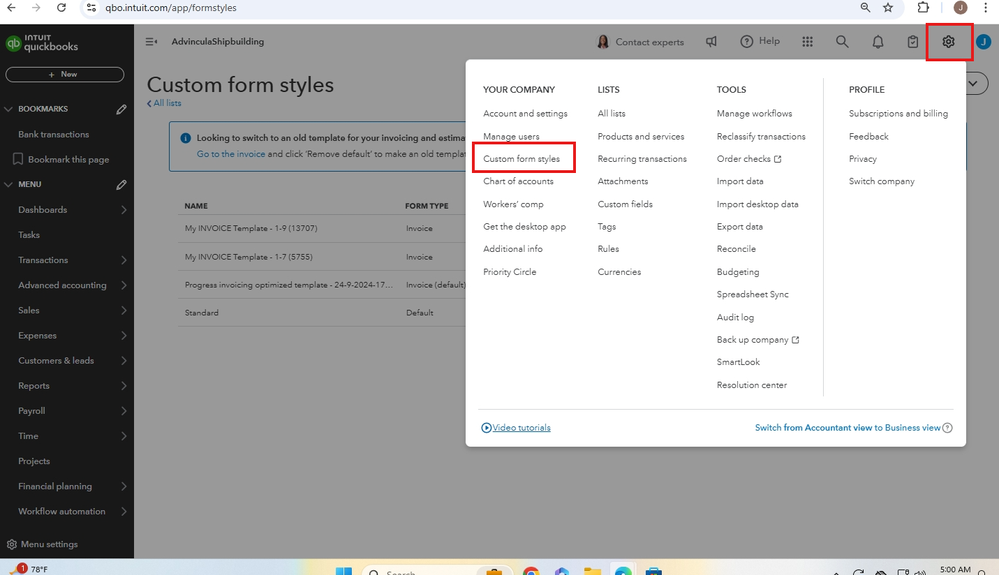The image size is (999, 575).
Task: Bookmark this tab with browser star
Action: click(x=888, y=7)
